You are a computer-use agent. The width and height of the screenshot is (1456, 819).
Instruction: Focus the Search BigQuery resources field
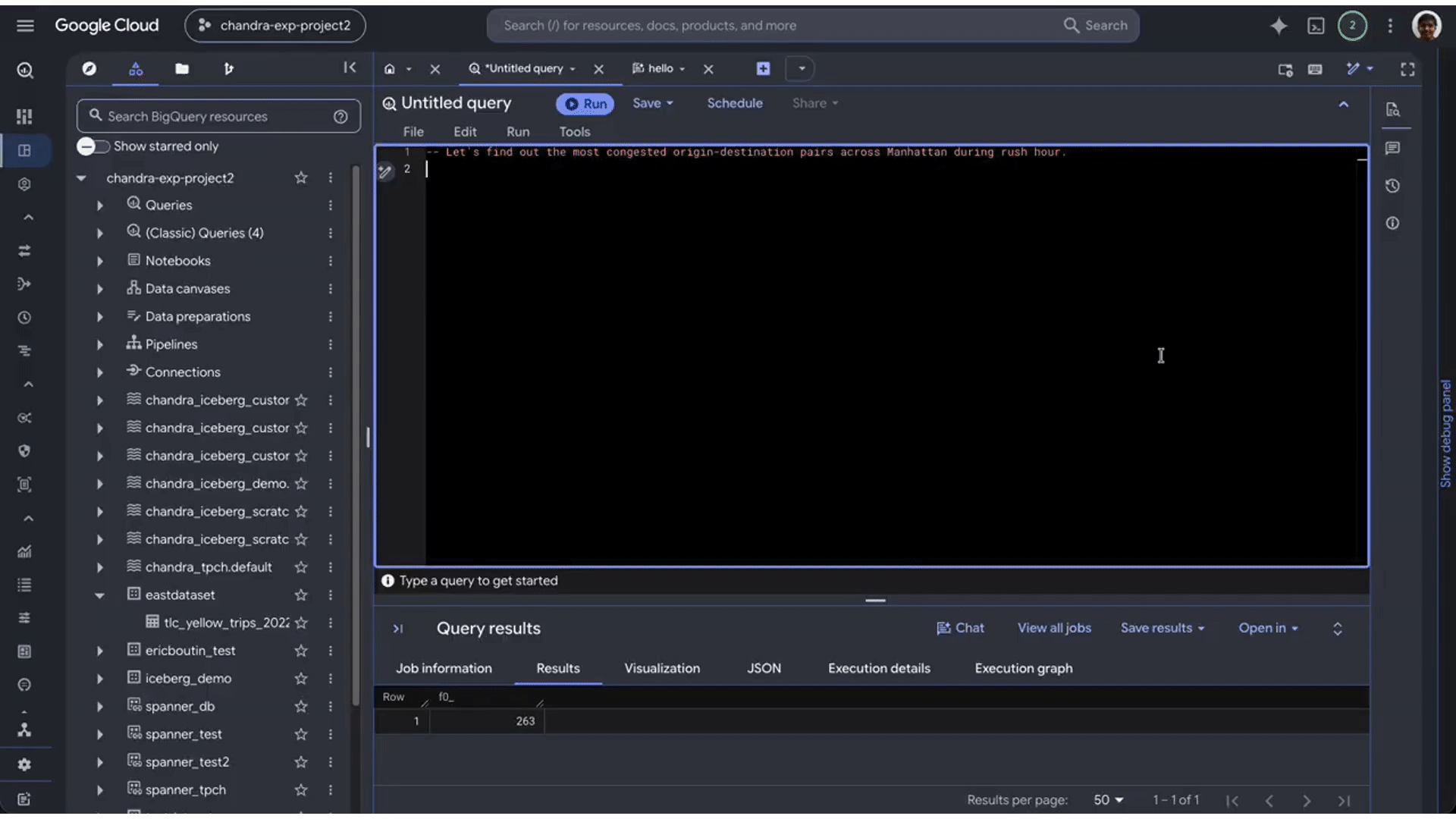218,117
